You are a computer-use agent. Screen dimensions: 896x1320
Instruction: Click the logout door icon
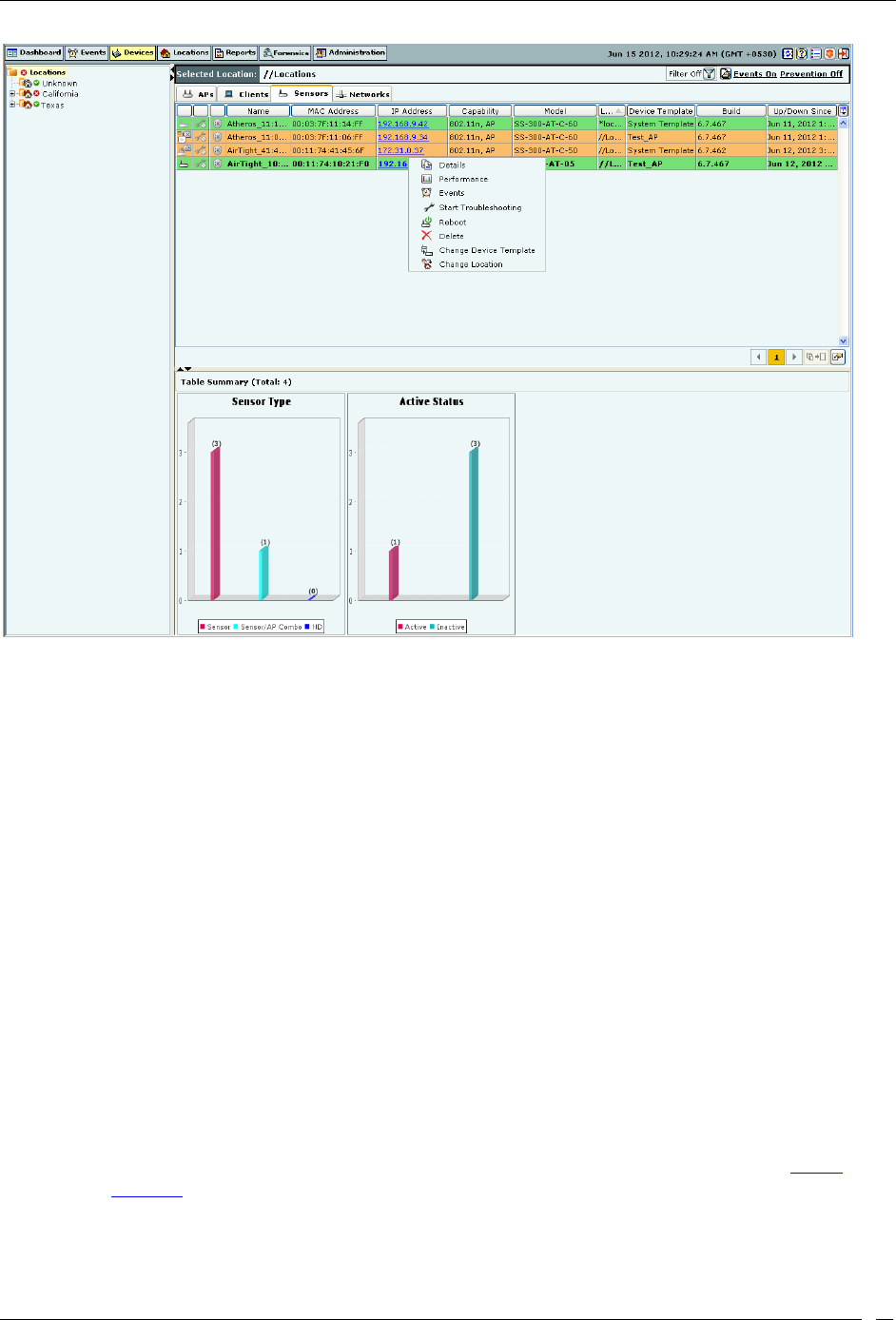pyautogui.click(x=843, y=53)
